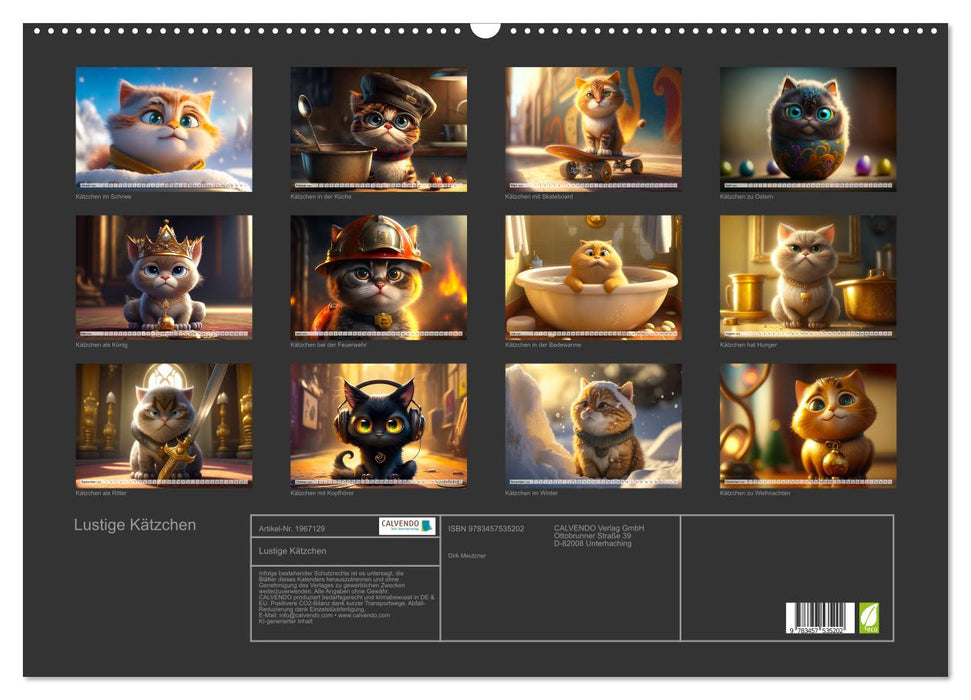Click the Kätzchen hat Hunger image
Screen dimensions: 971x700
tap(807, 277)
